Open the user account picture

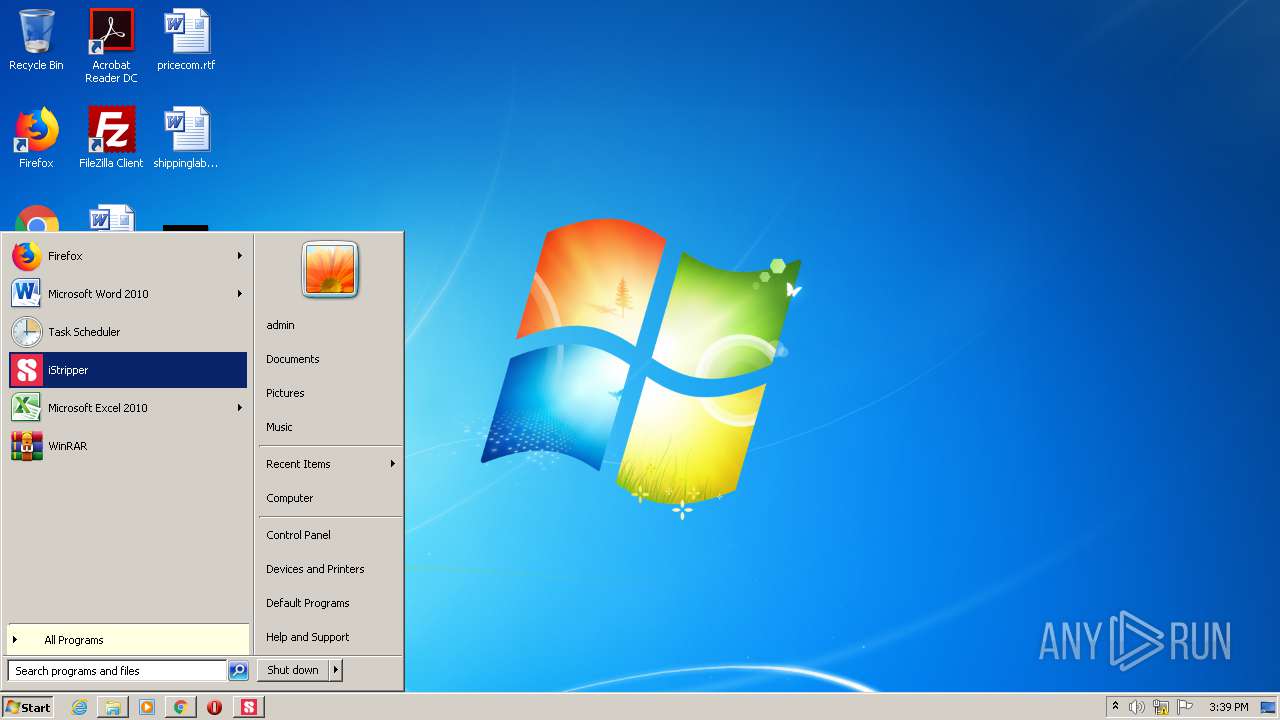tap(330, 270)
